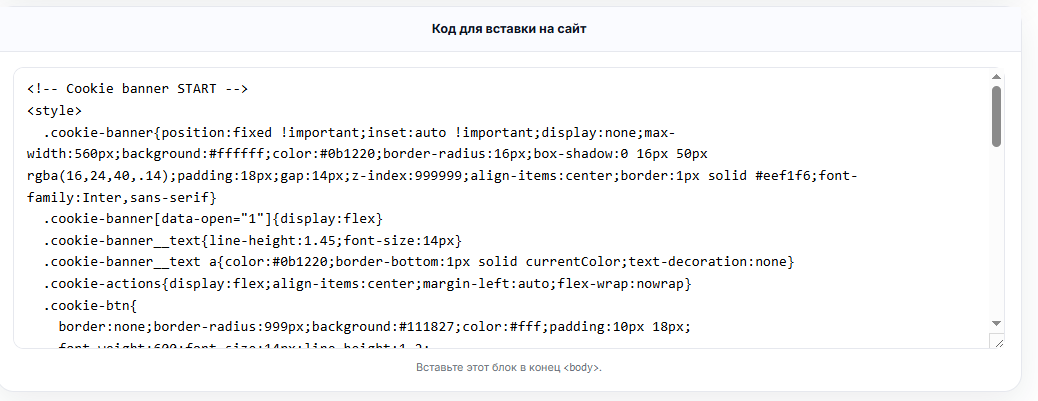Image resolution: width=1038 pixels, height=401 pixels.
Task: Click the '.cookie-btn{' selector line
Action: pyautogui.click(x=89, y=305)
